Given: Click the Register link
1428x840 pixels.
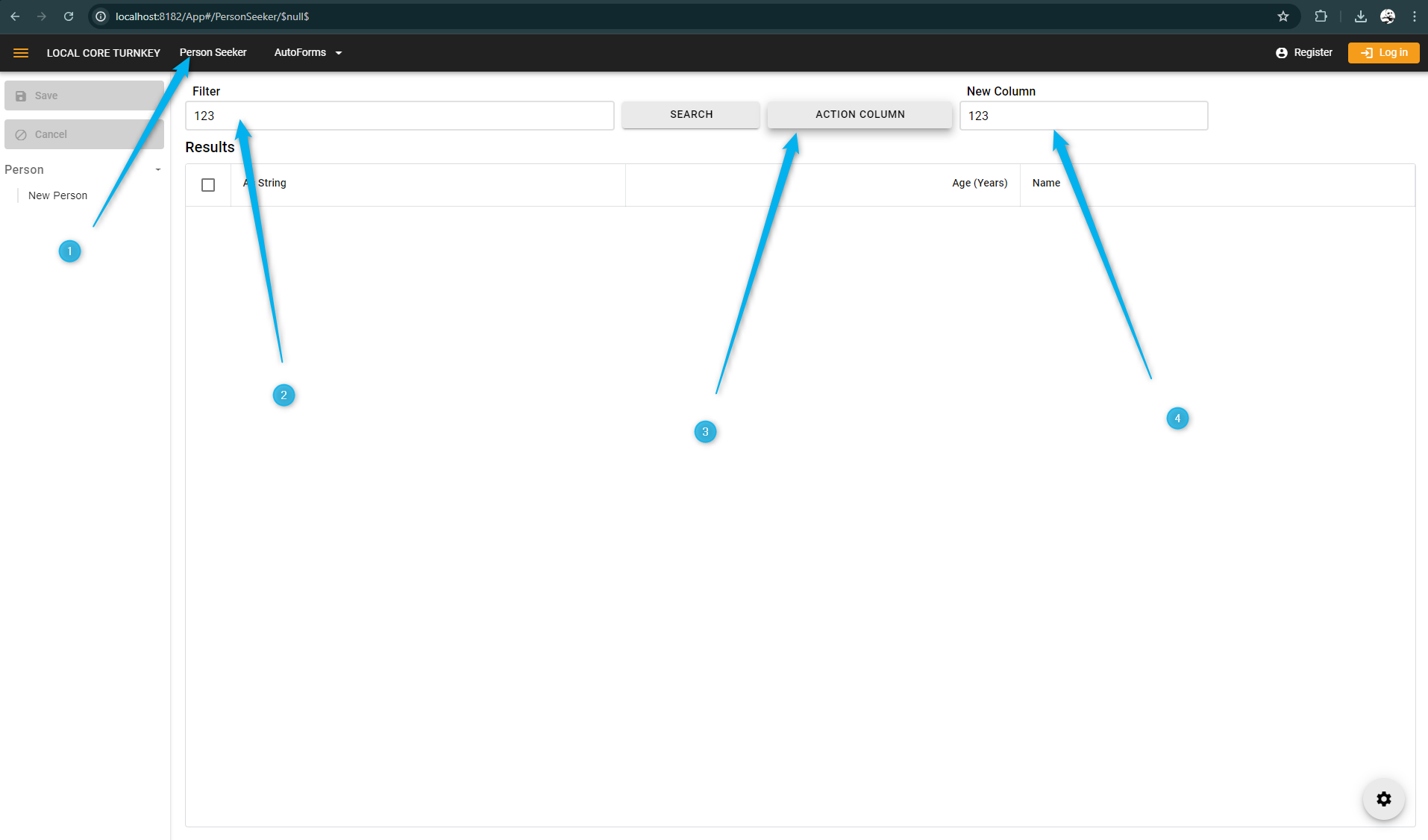Looking at the screenshot, I should (x=1303, y=52).
